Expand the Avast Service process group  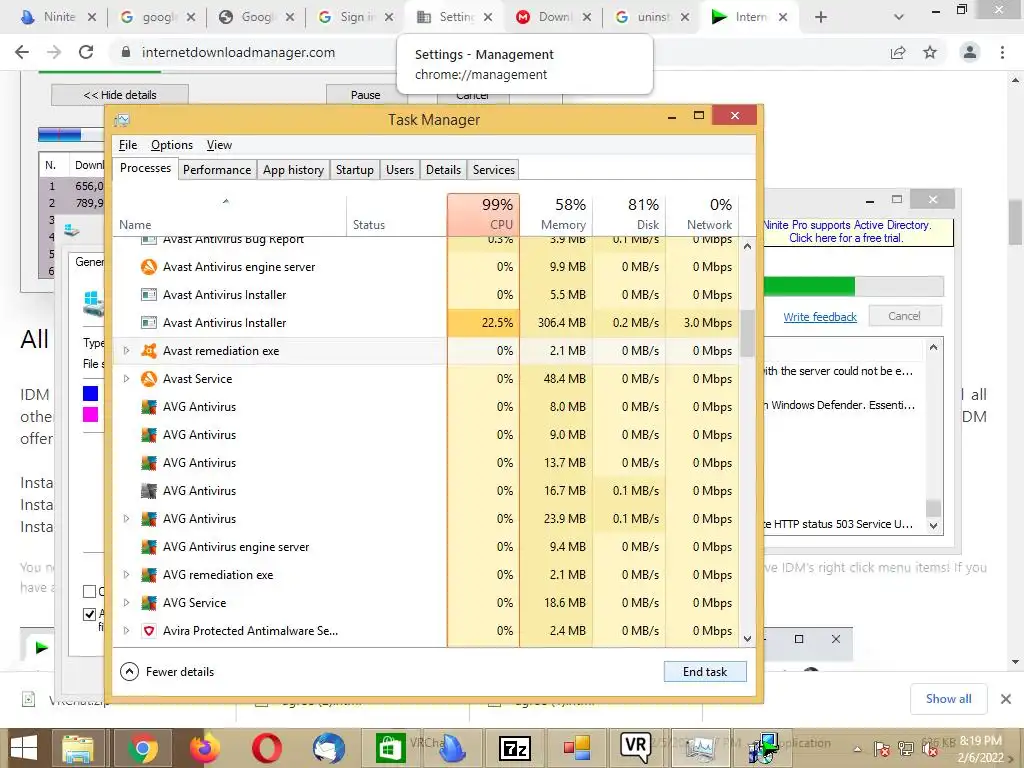pos(127,379)
